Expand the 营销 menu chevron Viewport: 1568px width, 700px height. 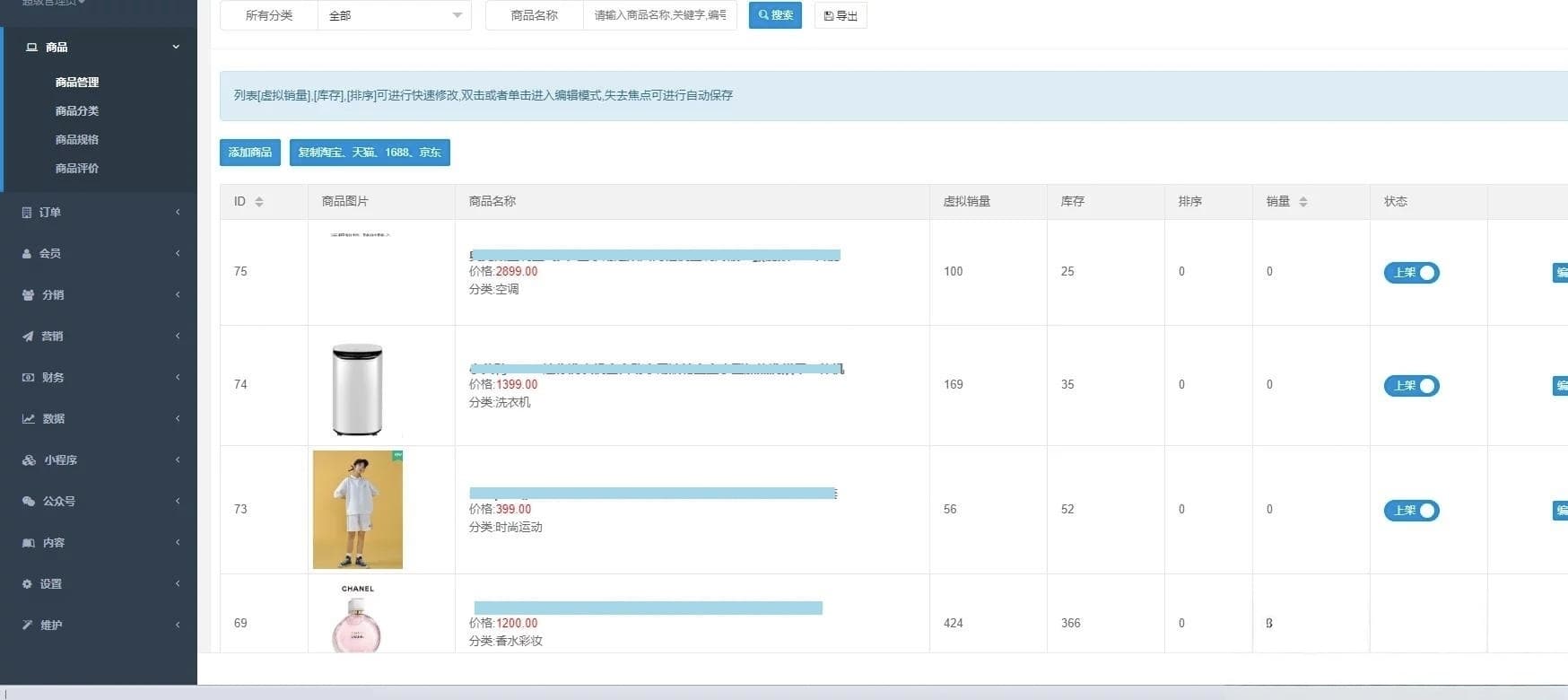178,337
